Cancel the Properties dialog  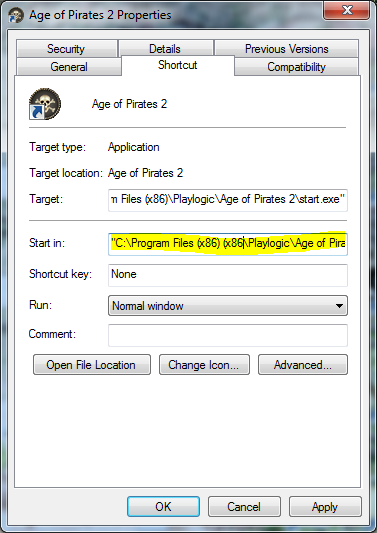tap(244, 507)
